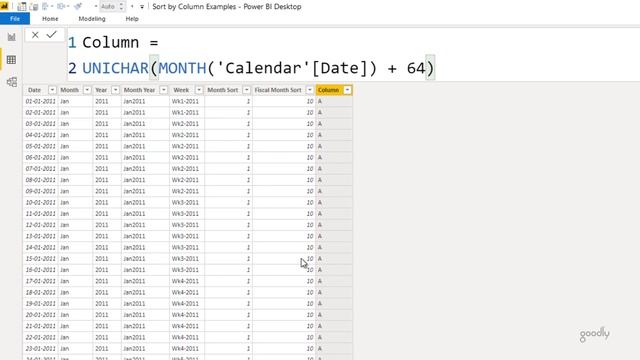Viewport: 640px width, 360px height.
Task: Select the Month Sort column header
Action: pos(222,90)
